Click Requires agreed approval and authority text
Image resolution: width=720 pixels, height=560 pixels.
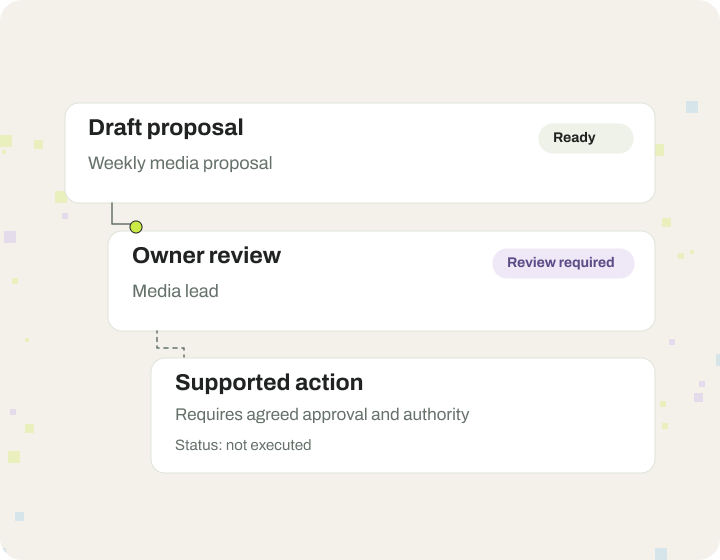[322, 414]
